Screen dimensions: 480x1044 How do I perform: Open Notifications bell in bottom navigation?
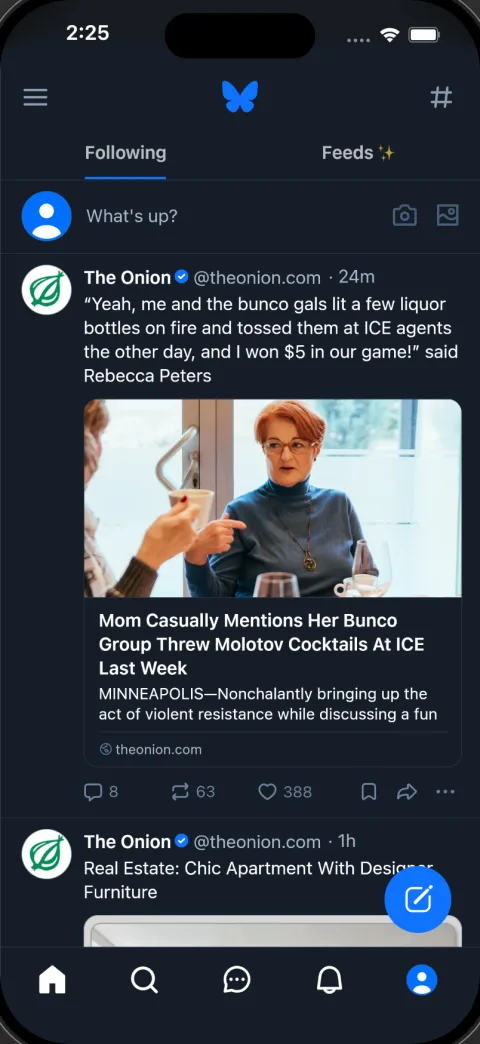click(329, 980)
